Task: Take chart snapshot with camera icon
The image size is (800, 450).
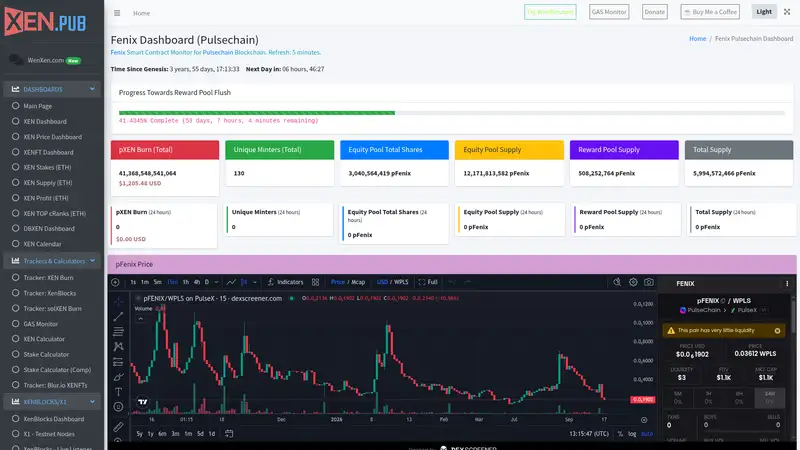Action: click(x=648, y=282)
